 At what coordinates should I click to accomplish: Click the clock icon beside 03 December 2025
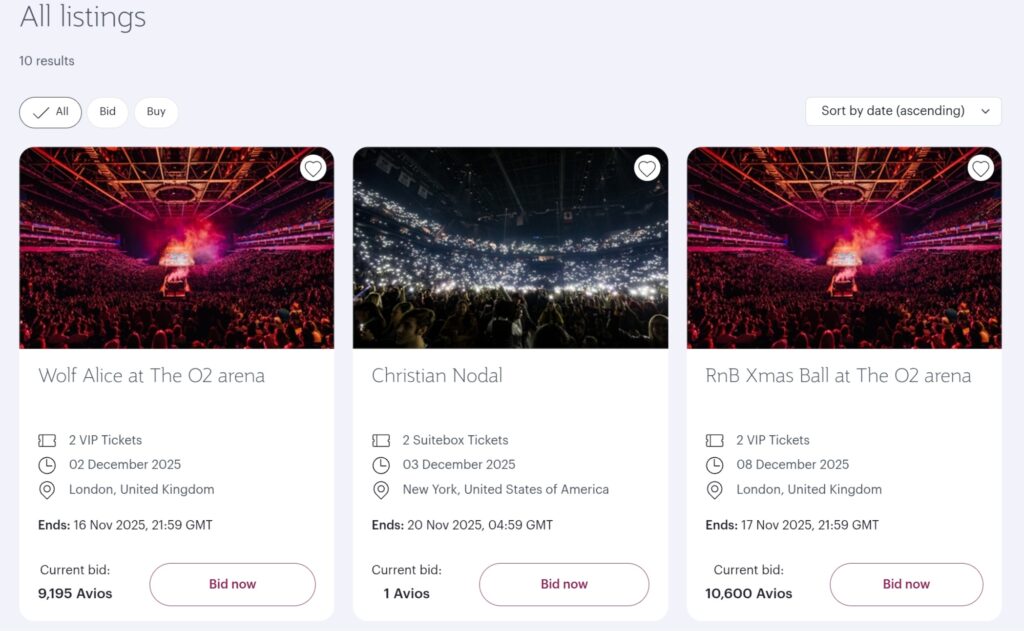click(x=381, y=464)
